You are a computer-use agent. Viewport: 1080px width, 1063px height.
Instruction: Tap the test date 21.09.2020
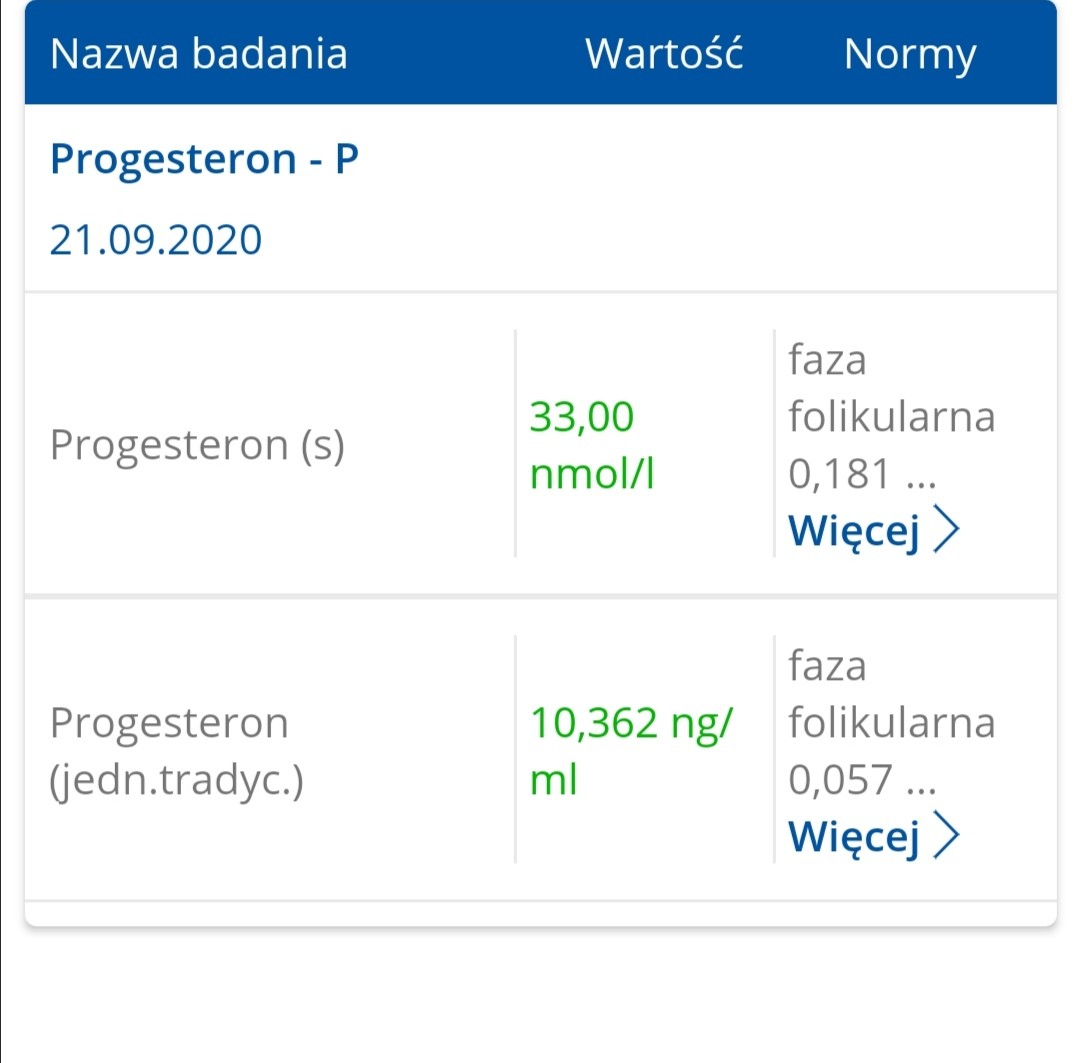(156, 240)
